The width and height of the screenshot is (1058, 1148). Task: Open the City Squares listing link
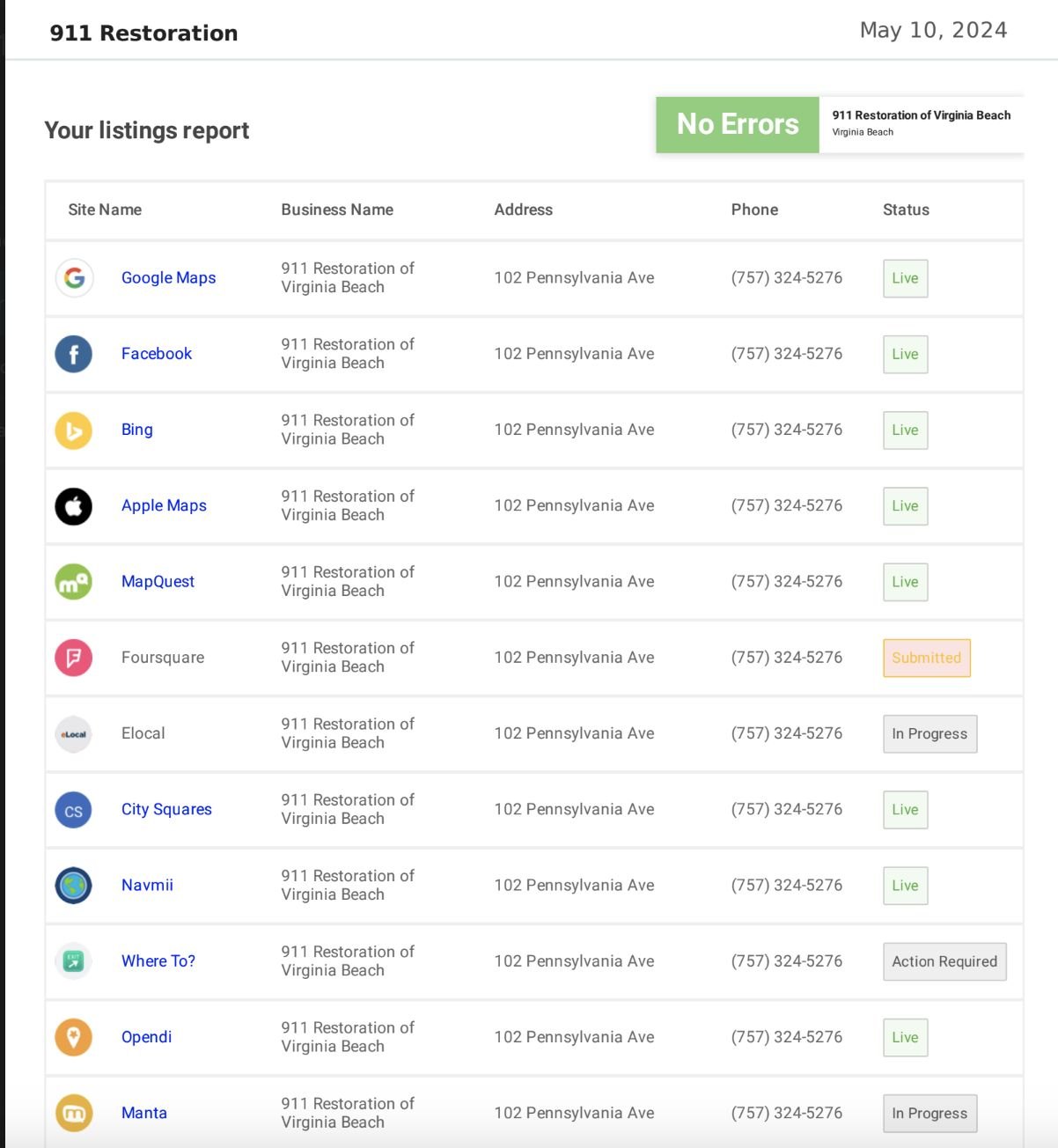pyautogui.click(x=166, y=809)
